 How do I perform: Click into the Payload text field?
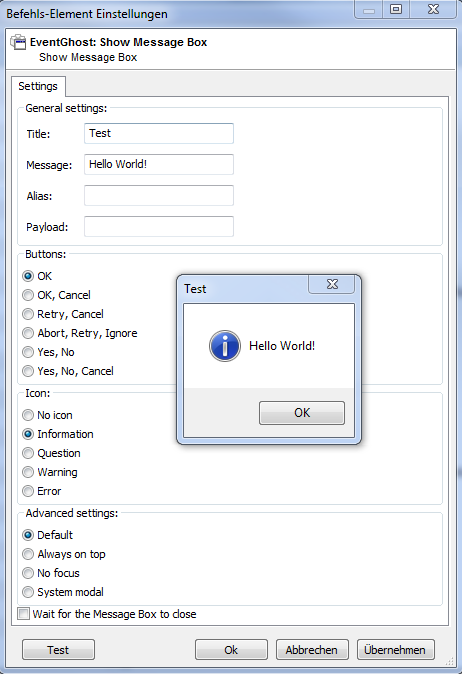(x=159, y=227)
